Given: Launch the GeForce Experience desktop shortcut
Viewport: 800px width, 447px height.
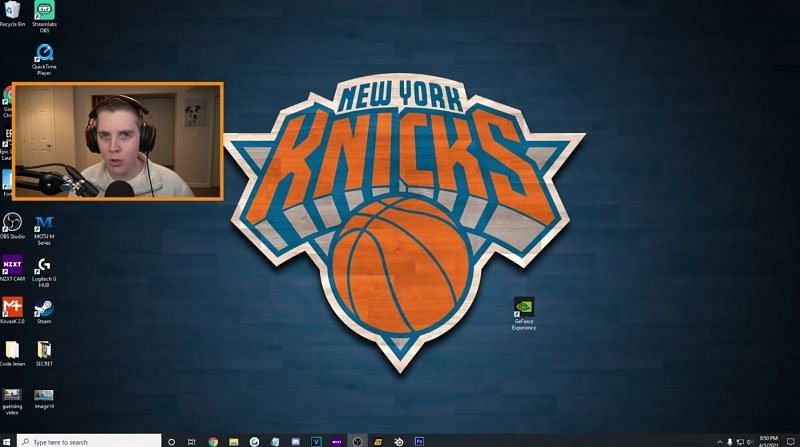Looking at the screenshot, I should [524, 314].
